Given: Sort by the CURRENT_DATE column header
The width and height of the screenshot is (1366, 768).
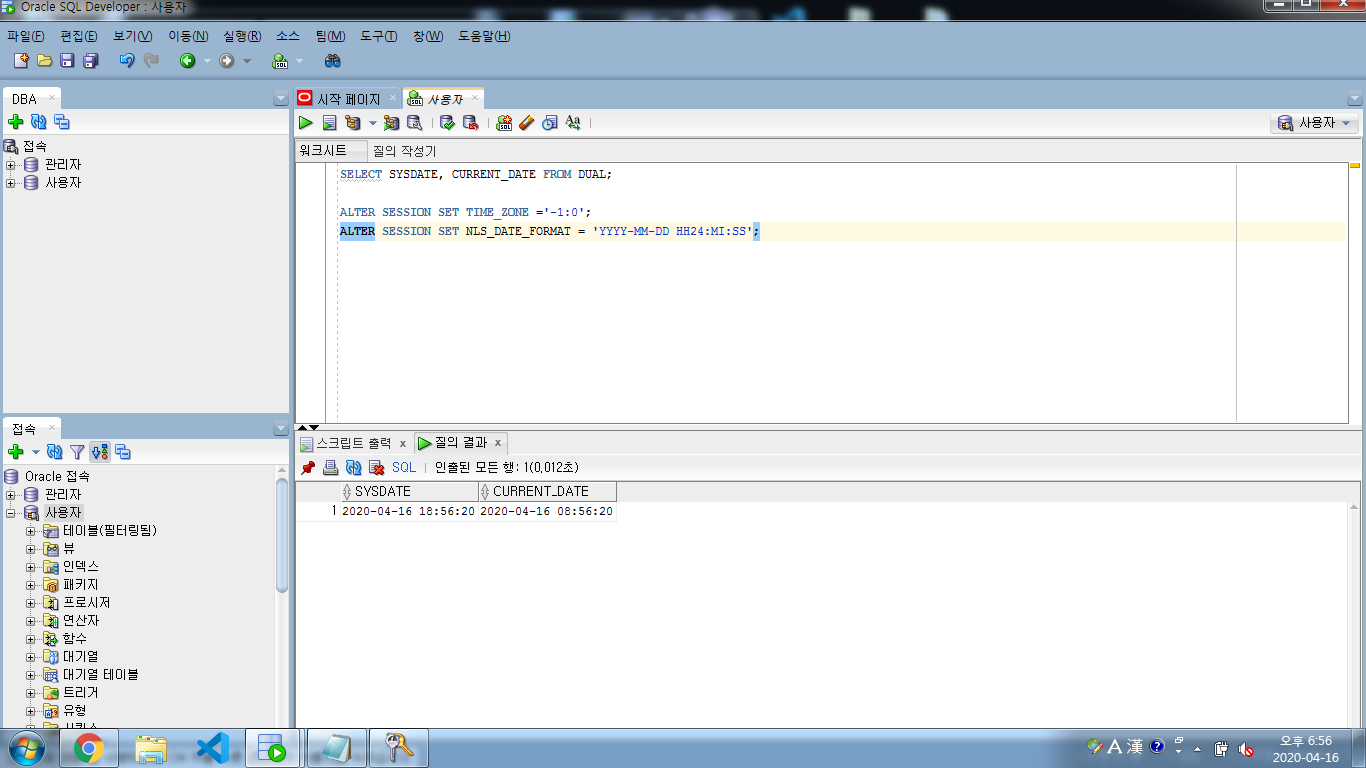Looking at the screenshot, I should pyautogui.click(x=548, y=491).
